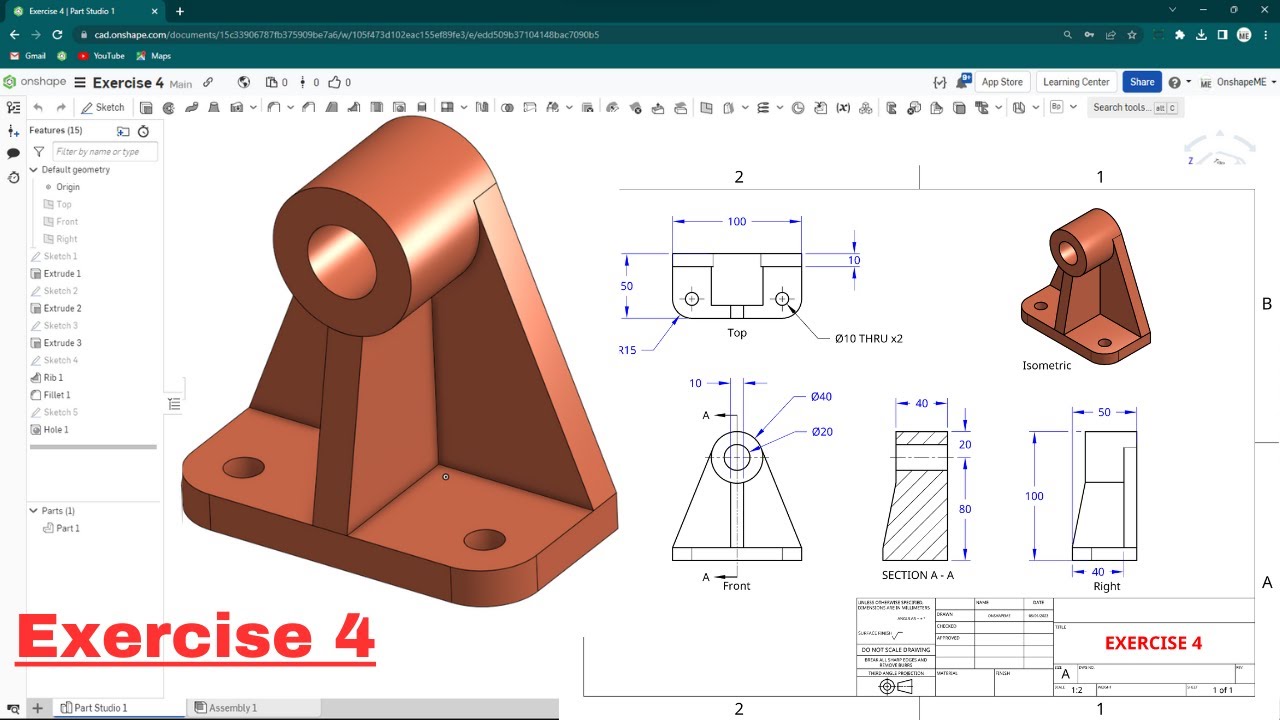Open the YouTube bookmark
The width and height of the screenshot is (1280, 720).
pyautogui.click(x=101, y=56)
